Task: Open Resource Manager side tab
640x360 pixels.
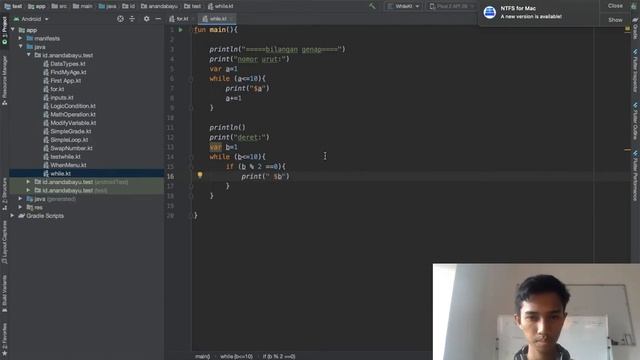Action: [4, 80]
